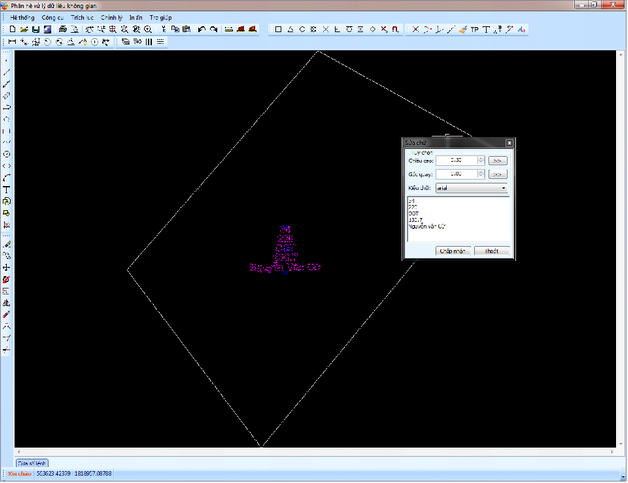Click the Cửa sổ lệnh tab at bottom
This screenshot has width=628, height=483.
point(32,463)
